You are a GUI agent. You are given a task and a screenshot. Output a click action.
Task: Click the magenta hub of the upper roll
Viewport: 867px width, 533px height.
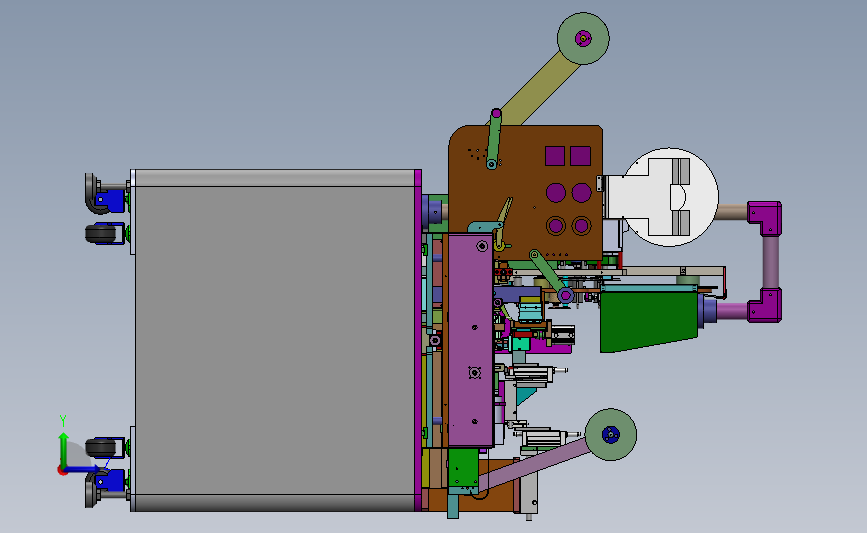[x=583, y=38]
